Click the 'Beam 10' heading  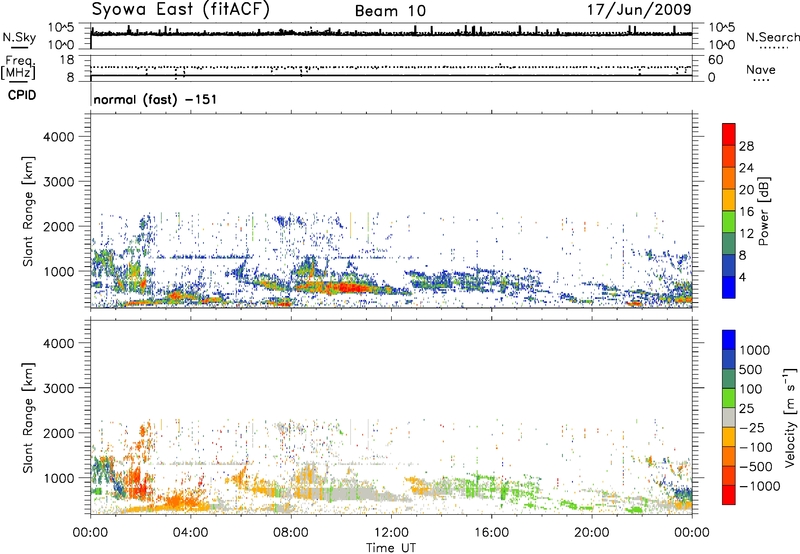(x=390, y=11)
